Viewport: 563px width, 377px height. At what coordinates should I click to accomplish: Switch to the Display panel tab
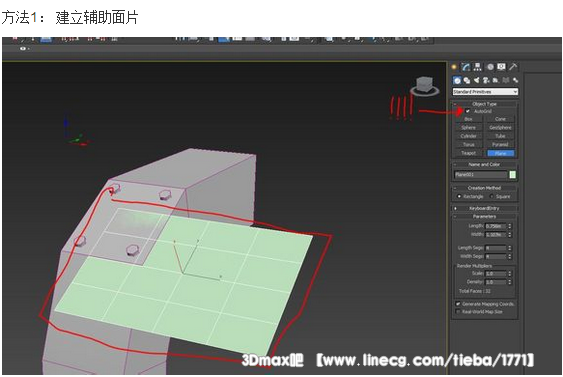coord(501,67)
